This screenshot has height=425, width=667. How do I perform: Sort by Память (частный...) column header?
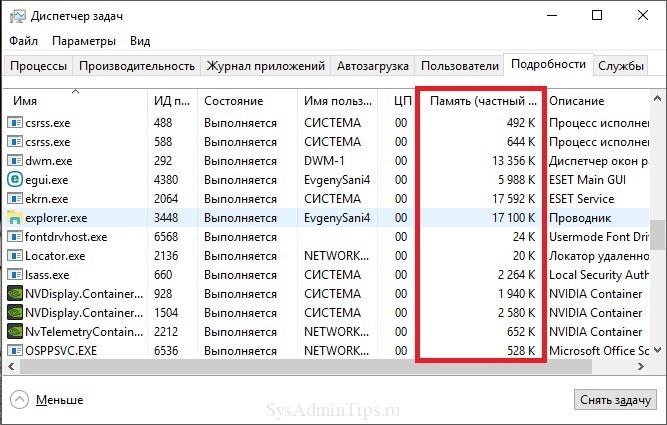481,101
